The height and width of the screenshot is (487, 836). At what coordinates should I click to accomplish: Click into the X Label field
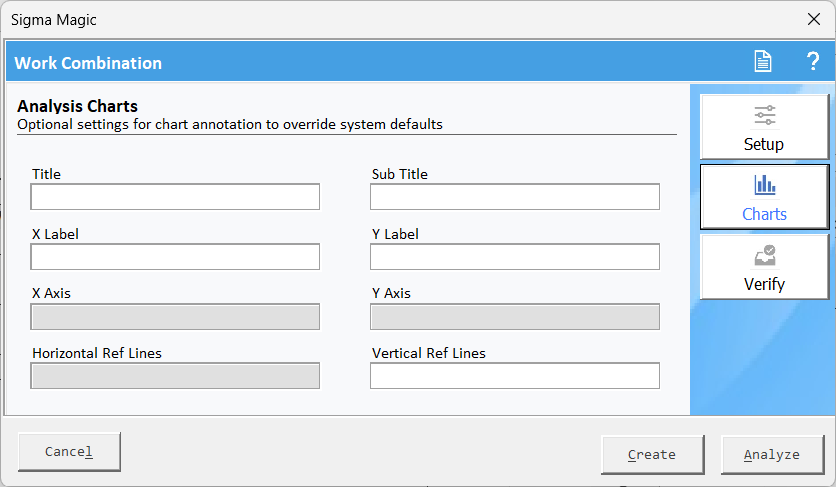coord(175,257)
